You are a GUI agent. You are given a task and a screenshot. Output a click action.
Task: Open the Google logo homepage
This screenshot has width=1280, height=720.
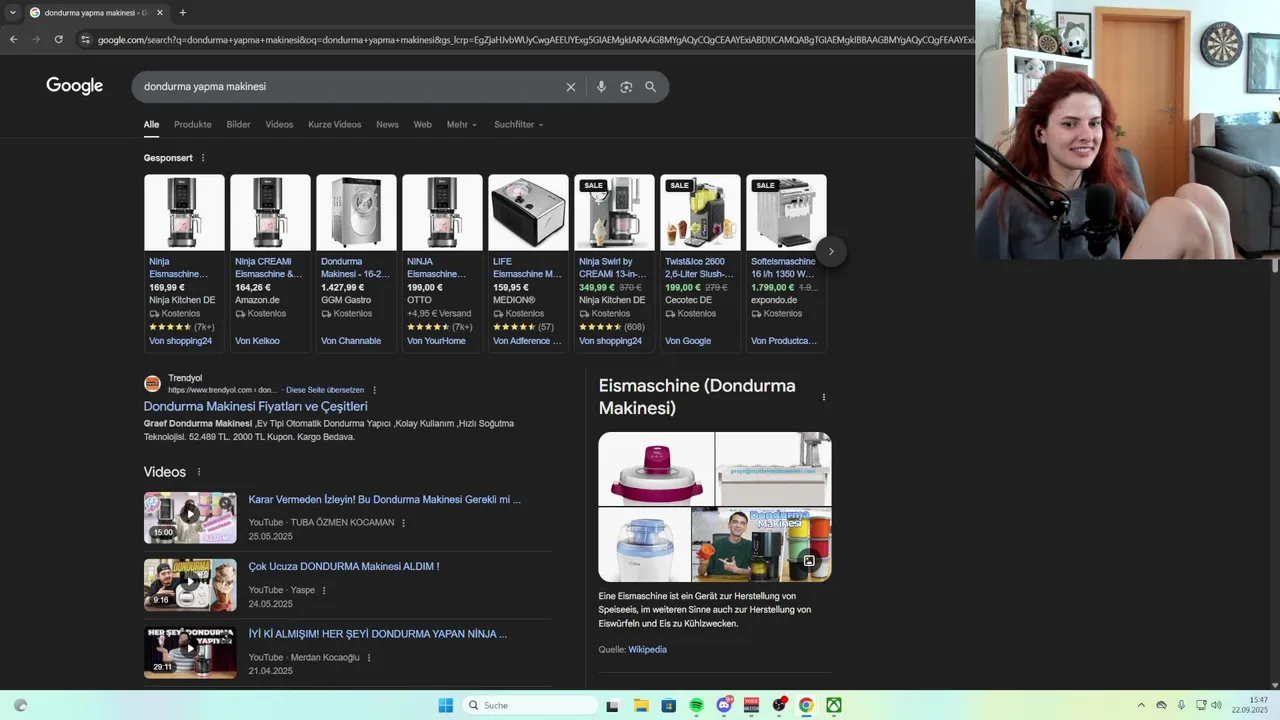coord(75,86)
